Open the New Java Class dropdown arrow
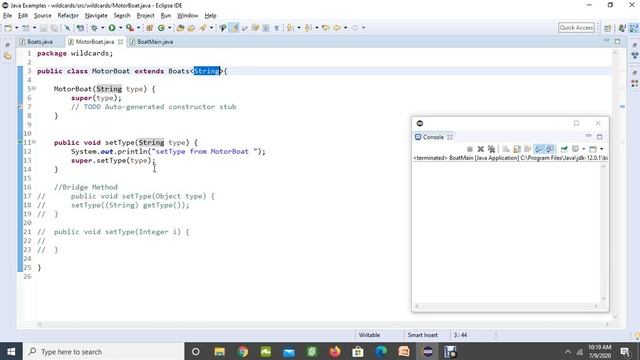The height and width of the screenshot is (360, 640). (170, 28)
